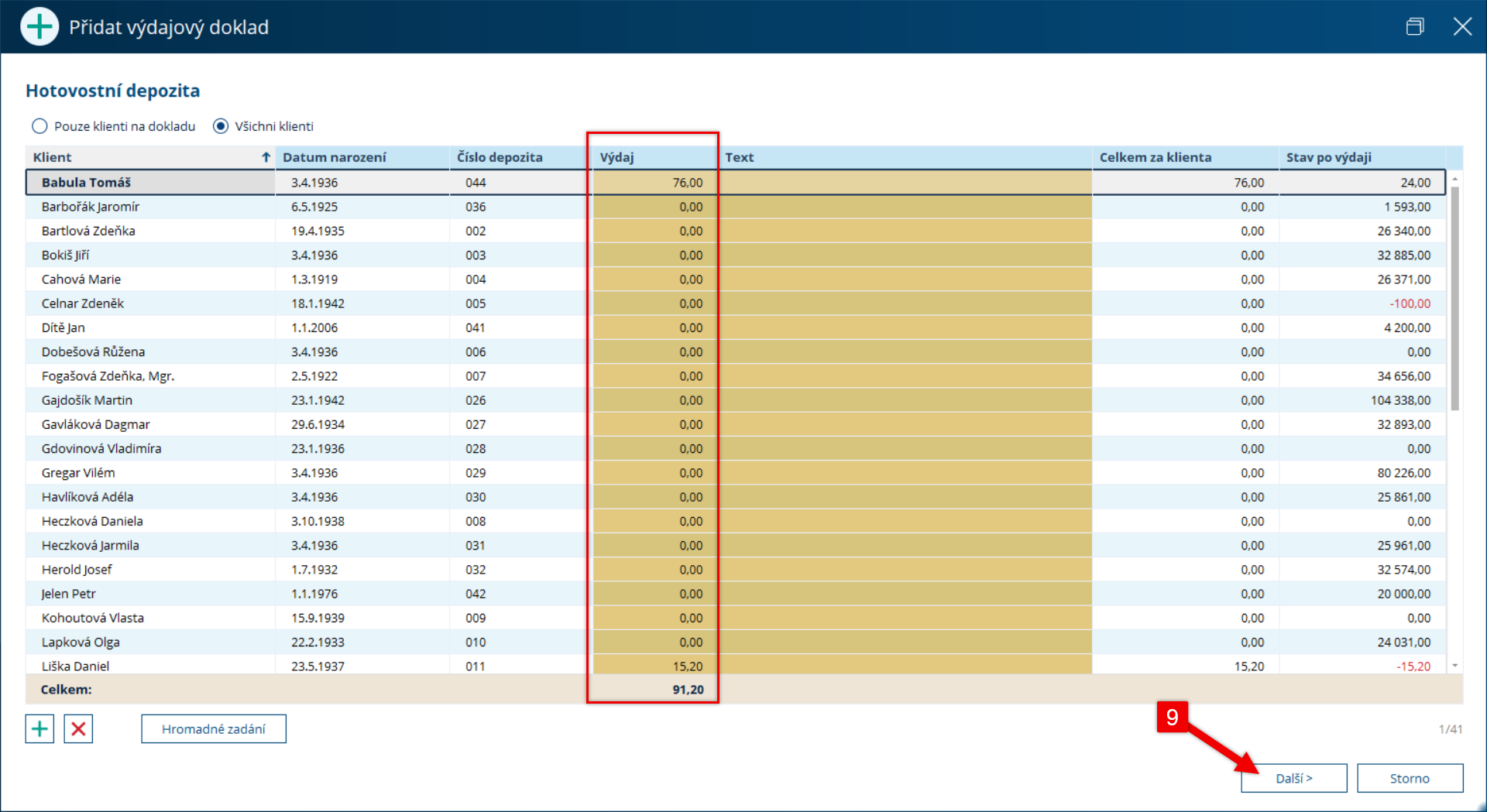Open the Hromadné zadání bulk entry
Image resolution: width=1487 pixels, height=812 pixels.
[x=214, y=728]
